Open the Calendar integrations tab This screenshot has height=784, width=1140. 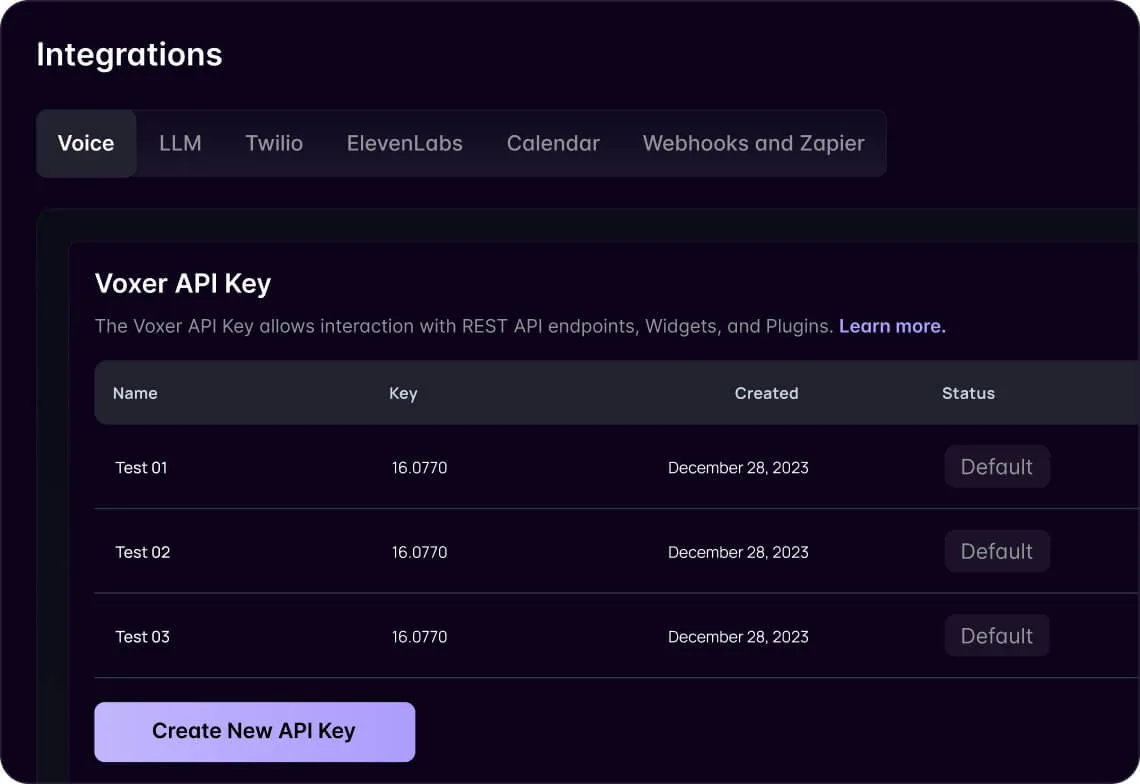pyautogui.click(x=553, y=143)
